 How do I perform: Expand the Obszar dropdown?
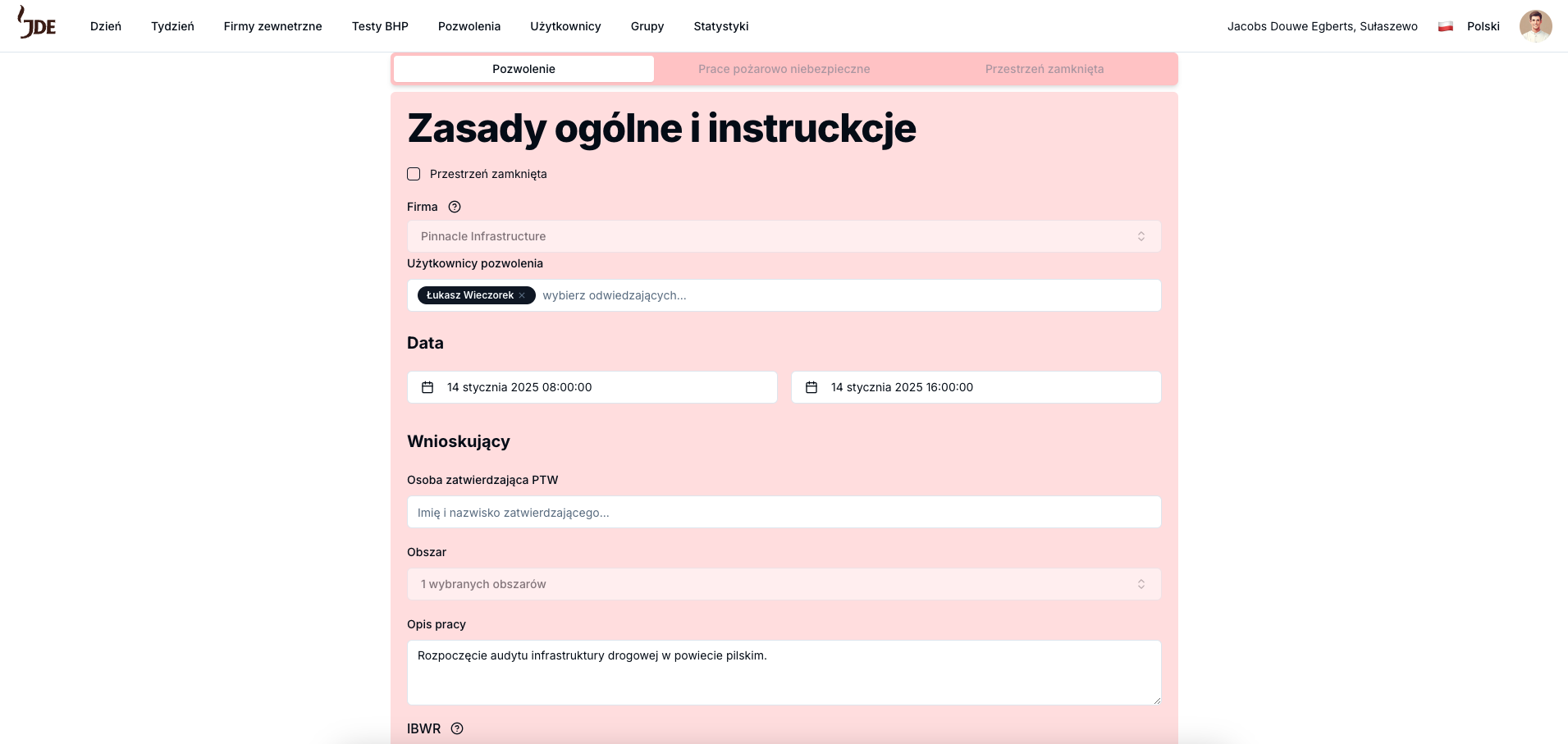(x=784, y=584)
